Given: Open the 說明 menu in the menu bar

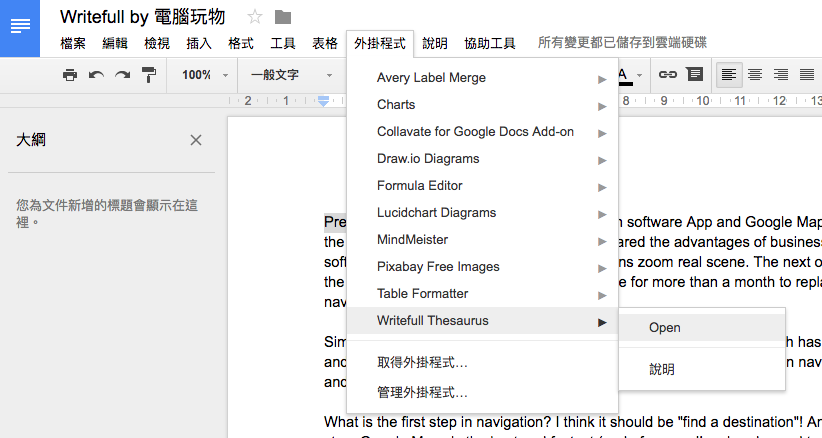Looking at the screenshot, I should coord(435,43).
